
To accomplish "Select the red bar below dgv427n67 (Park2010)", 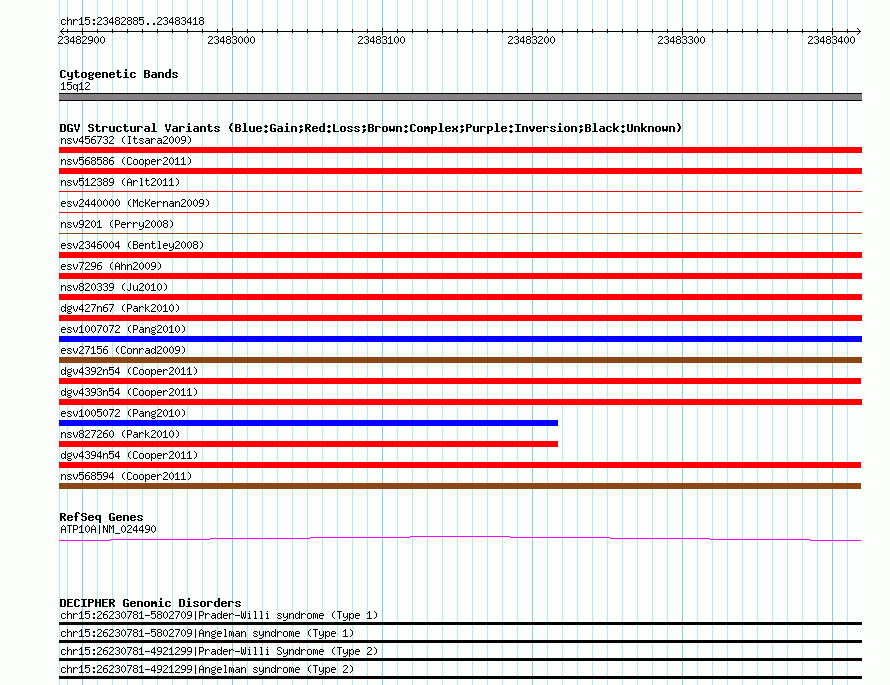I will (460, 318).
